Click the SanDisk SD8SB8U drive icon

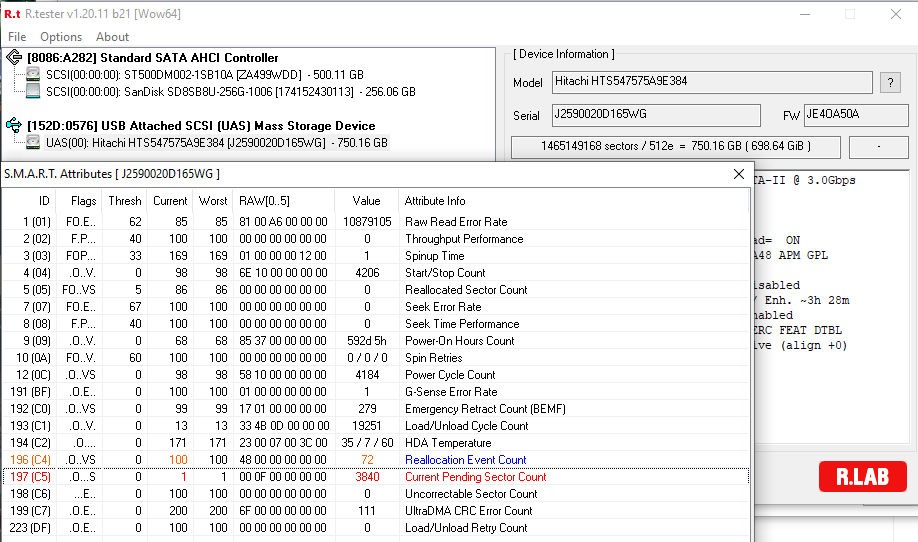33,92
